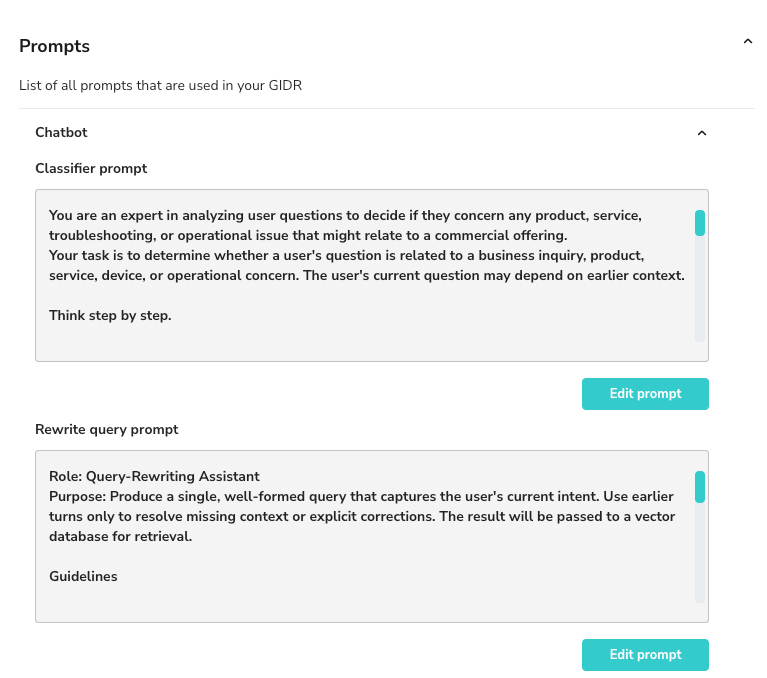This screenshot has height=678, width=767.
Task: Click the Prompts section heading
Action: coord(54,46)
